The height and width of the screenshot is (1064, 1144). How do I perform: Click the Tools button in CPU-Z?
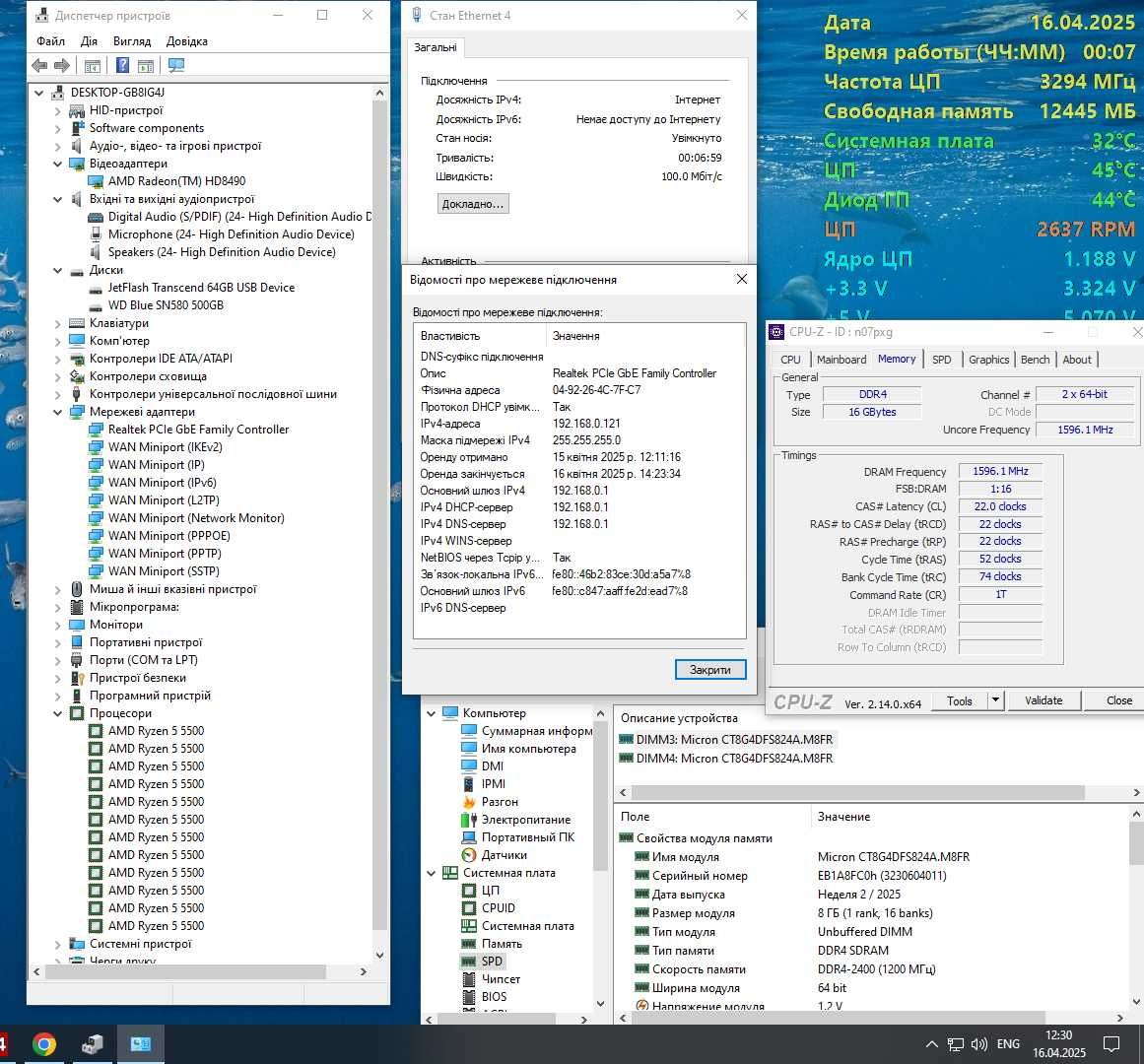(960, 700)
